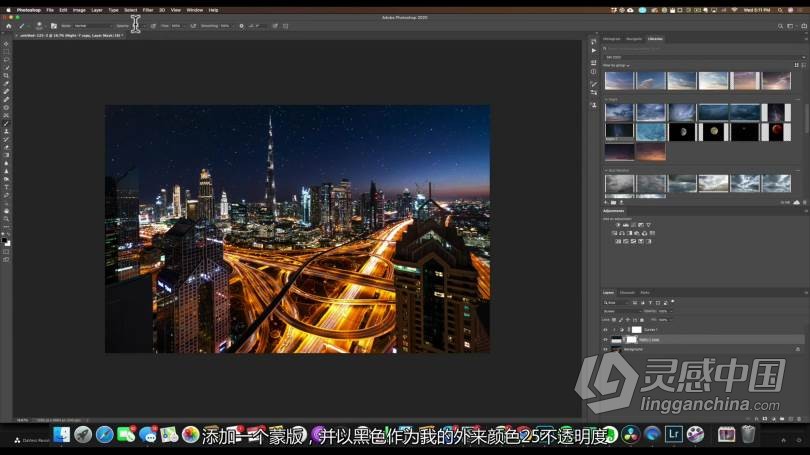Open the Image menu
This screenshot has width=810, height=455.
click(79, 10)
